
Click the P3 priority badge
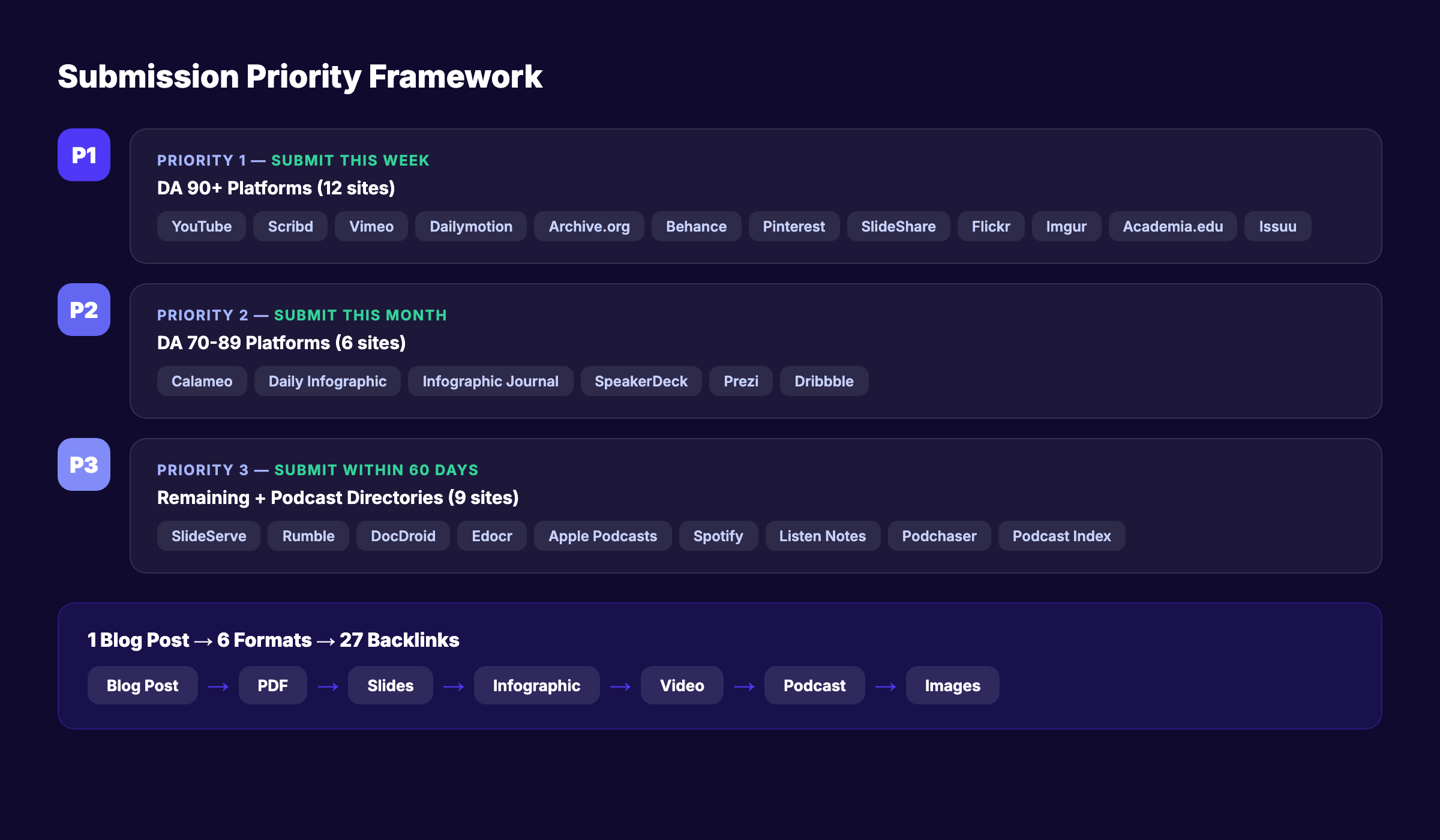coord(83,464)
